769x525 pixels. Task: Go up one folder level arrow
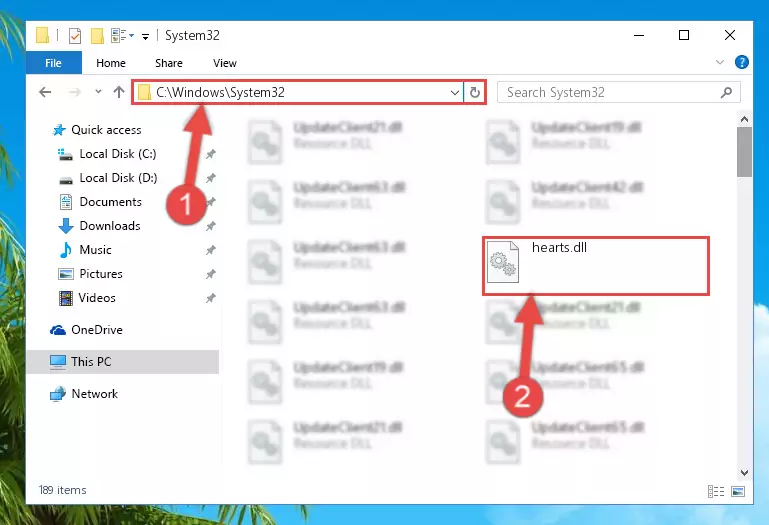pyautogui.click(x=119, y=92)
